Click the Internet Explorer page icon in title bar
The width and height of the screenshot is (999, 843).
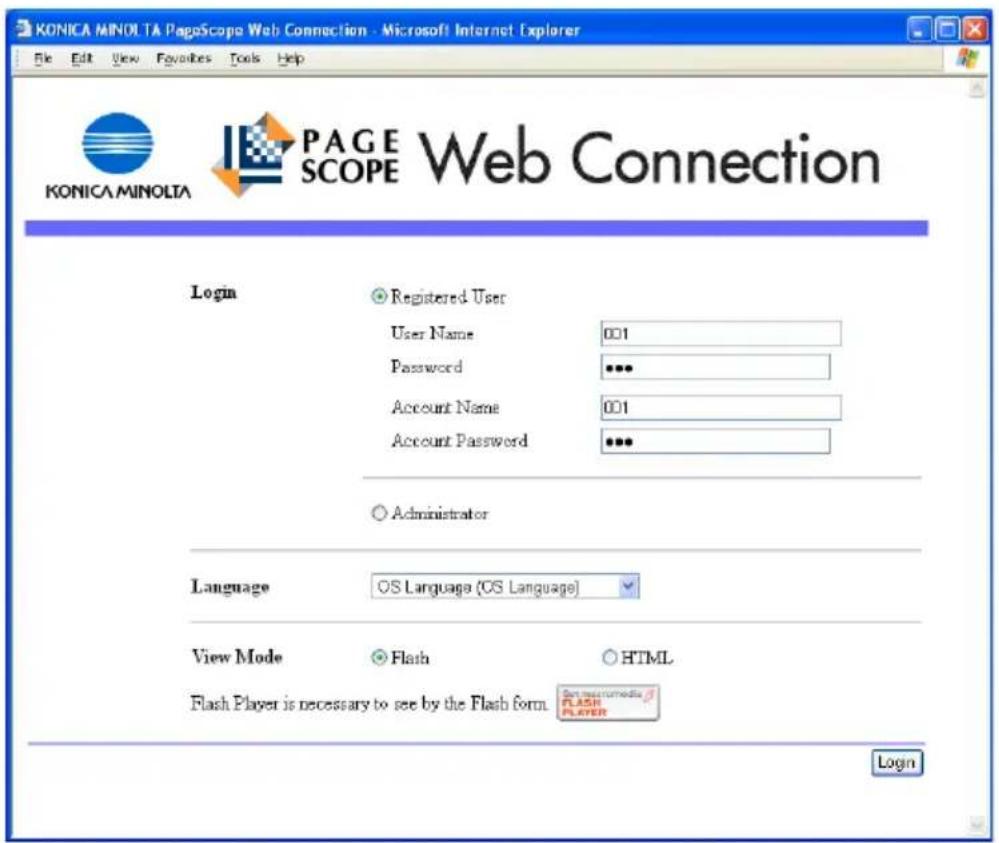[x=24, y=29]
